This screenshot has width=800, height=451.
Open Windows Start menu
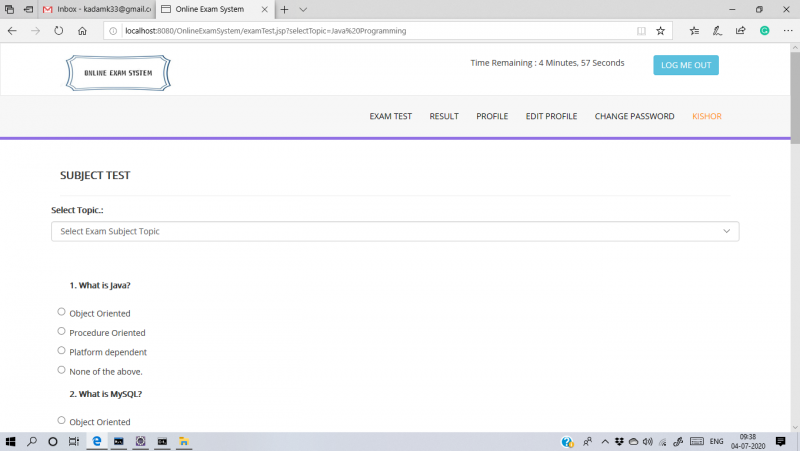click(x=10, y=442)
